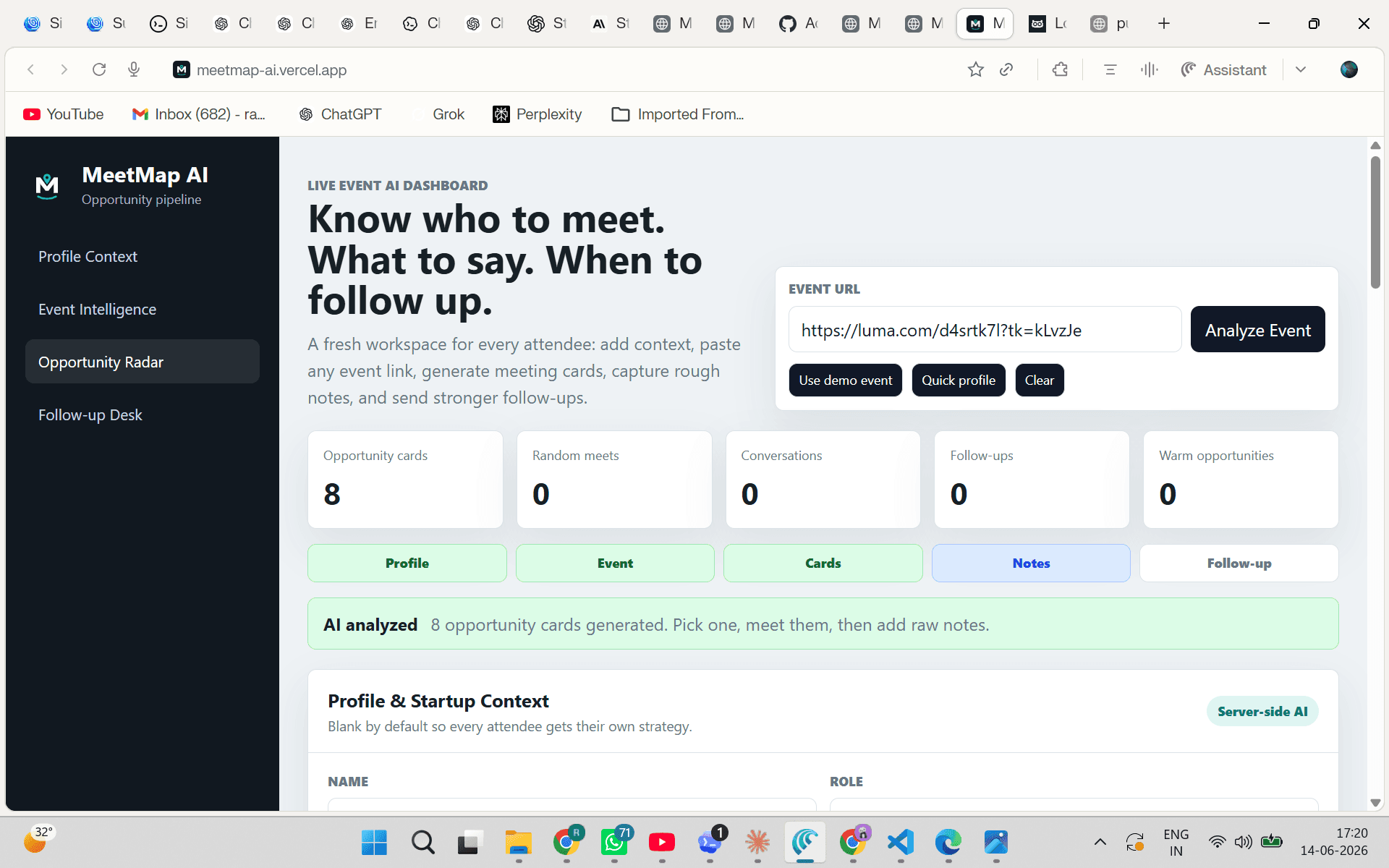Open the Wi-Fi network tray icon
This screenshot has height=868, width=1389.
(x=1217, y=842)
